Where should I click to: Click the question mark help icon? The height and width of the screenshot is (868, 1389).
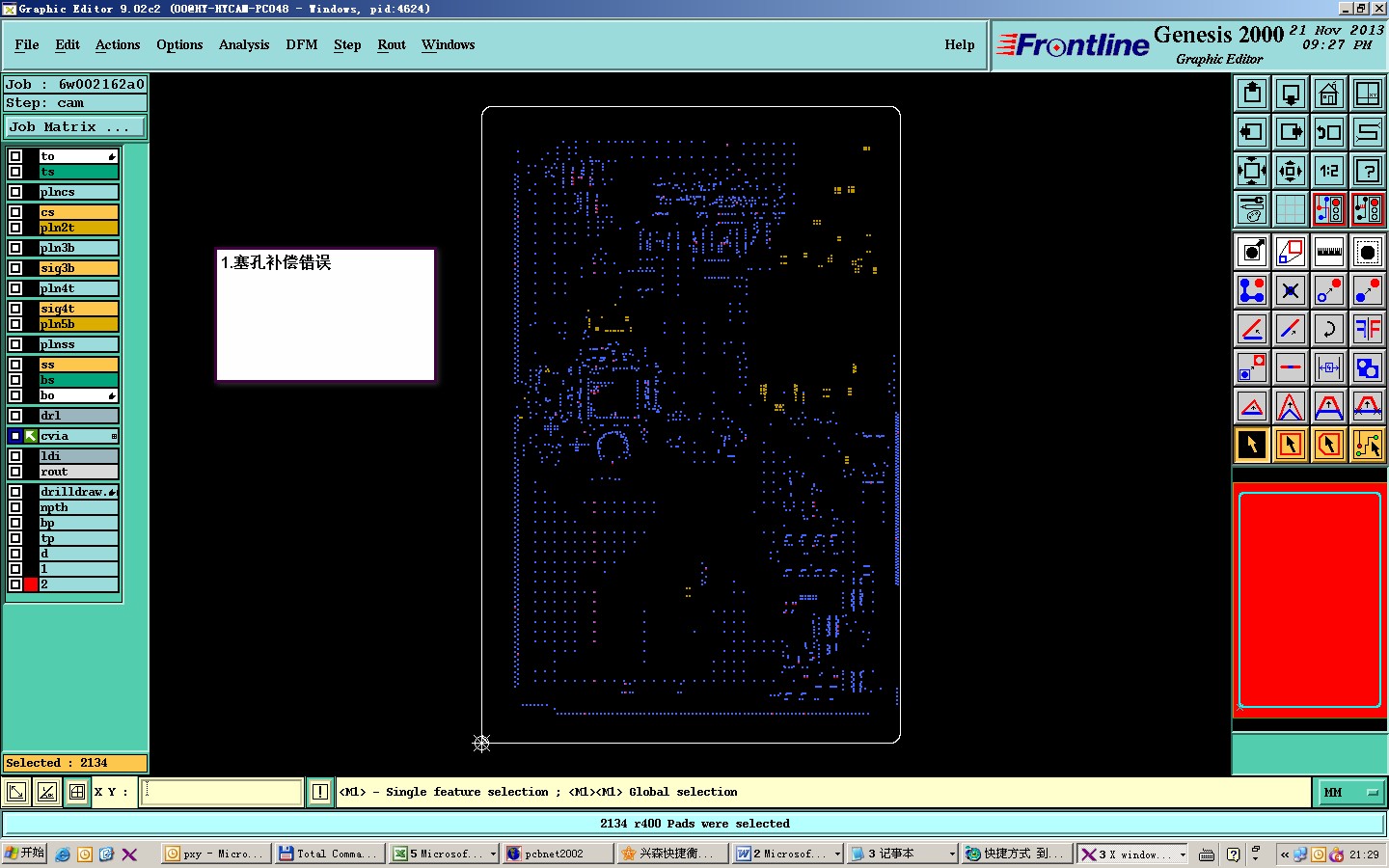pos(1368,171)
